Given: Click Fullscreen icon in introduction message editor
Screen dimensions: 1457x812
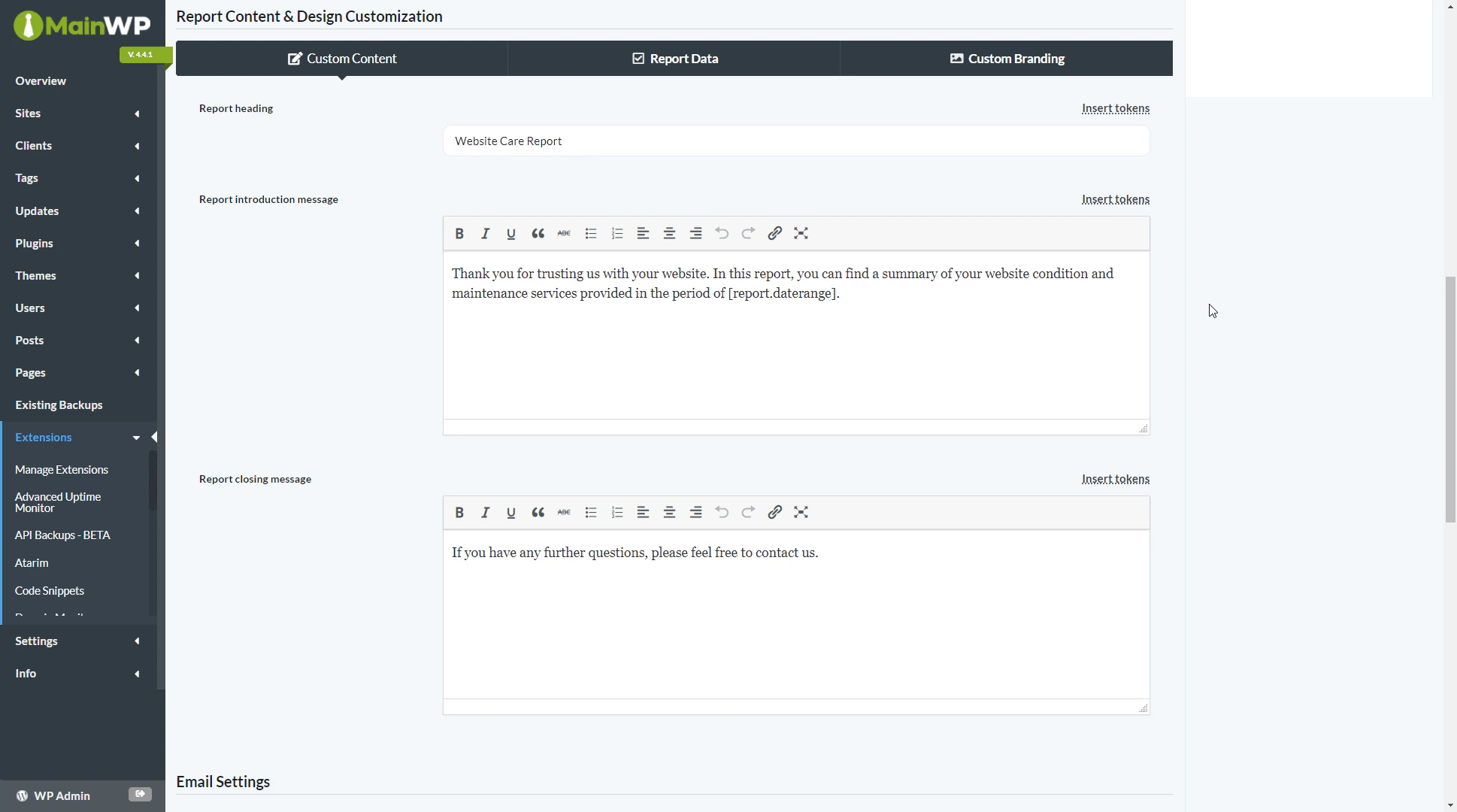Looking at the screenshot, I should pos(801,233).
